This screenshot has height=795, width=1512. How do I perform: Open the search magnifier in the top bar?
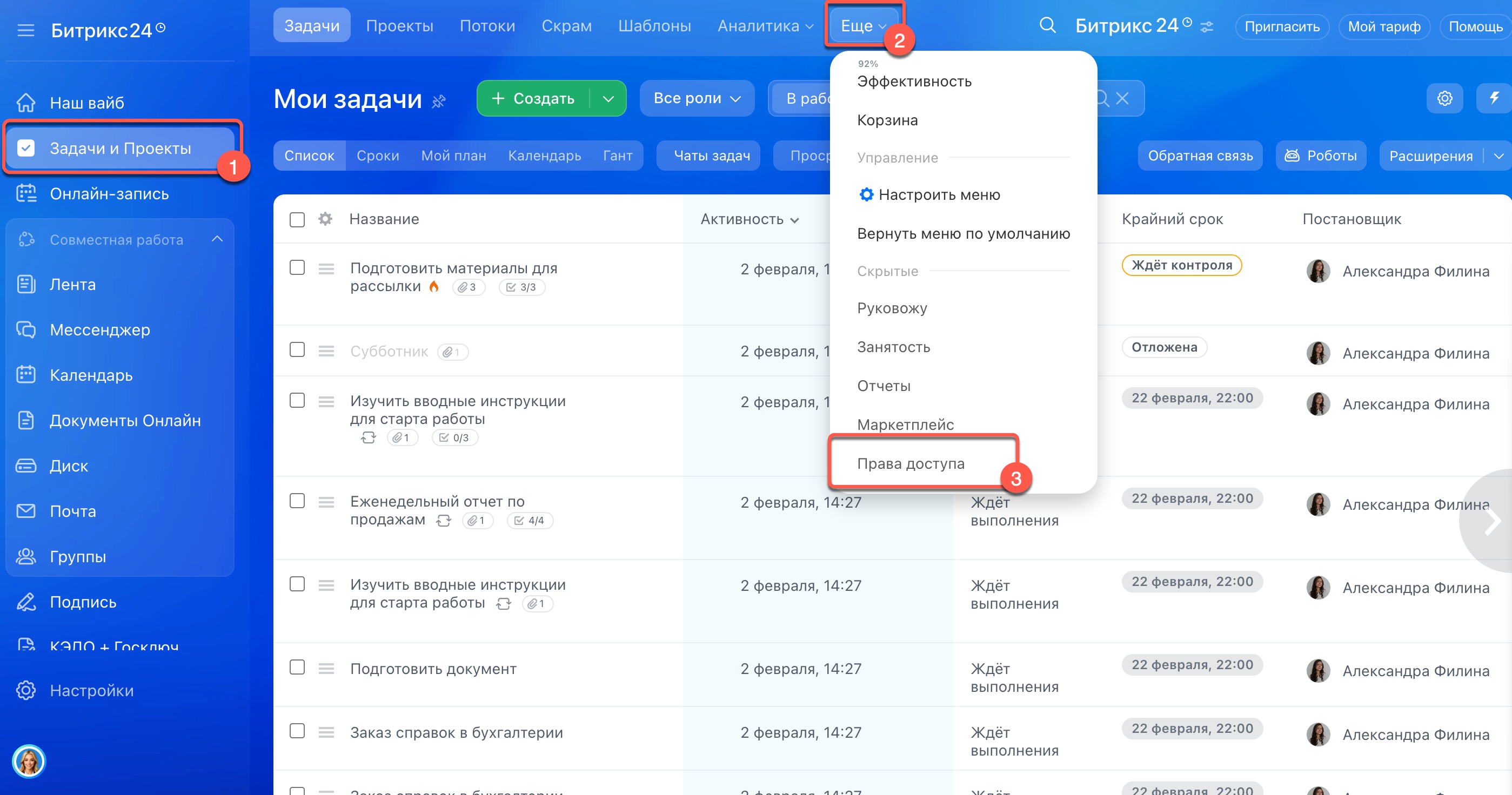click(1047, 26)
